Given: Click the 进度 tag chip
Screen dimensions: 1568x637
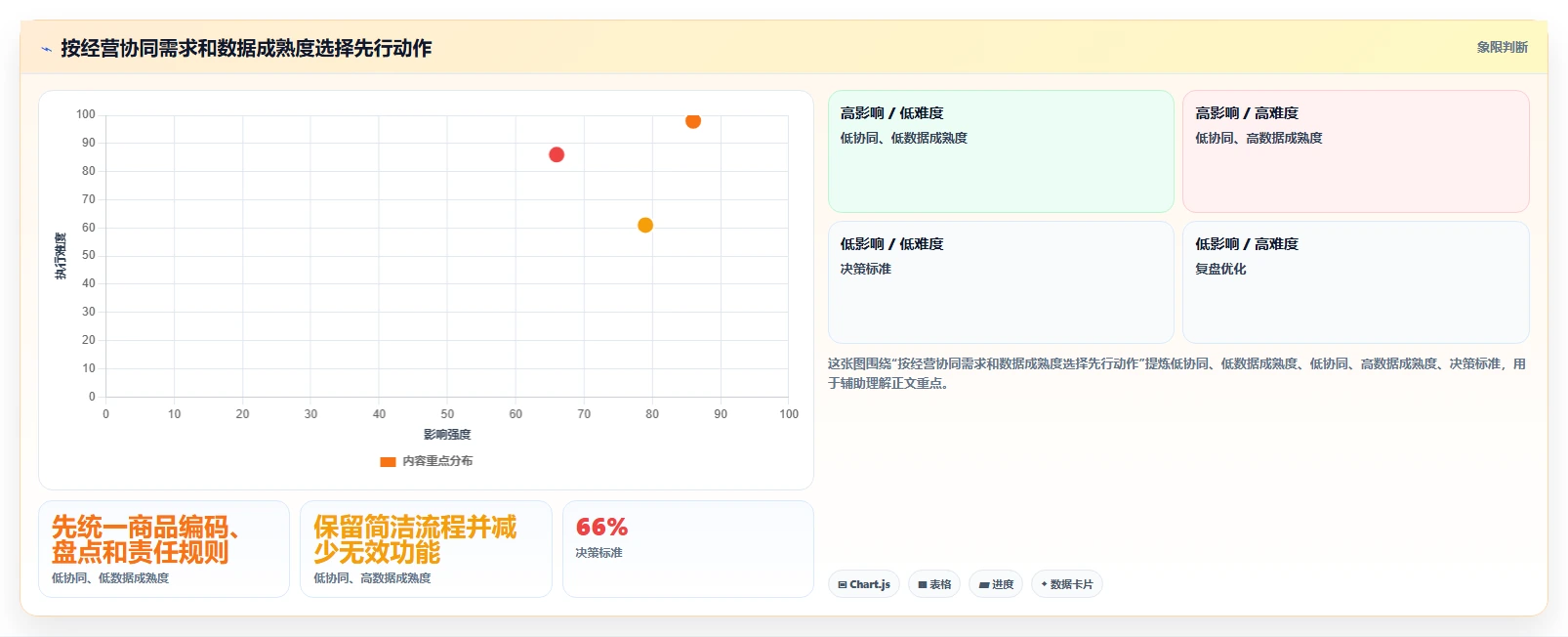Looking at the screenshot, I should [996, 584].
